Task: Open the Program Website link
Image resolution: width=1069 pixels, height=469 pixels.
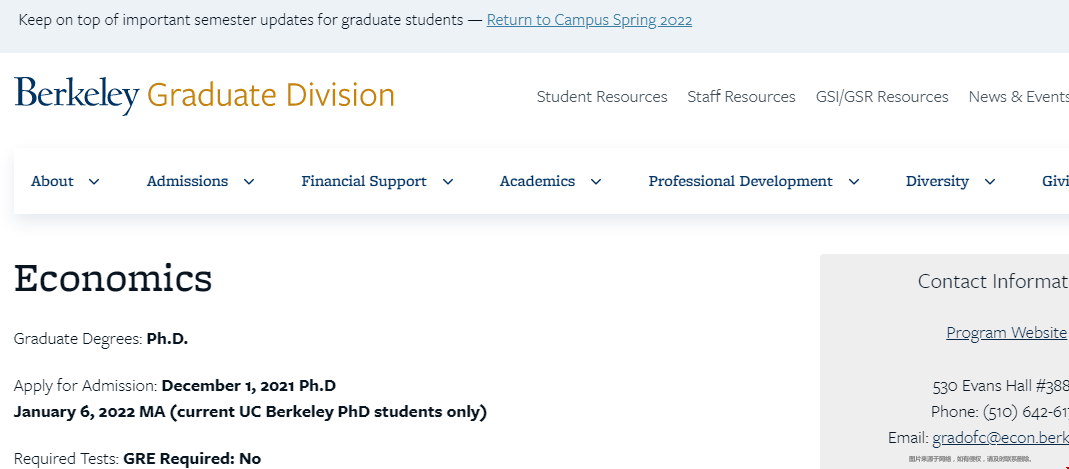Action: (1006, 333)
